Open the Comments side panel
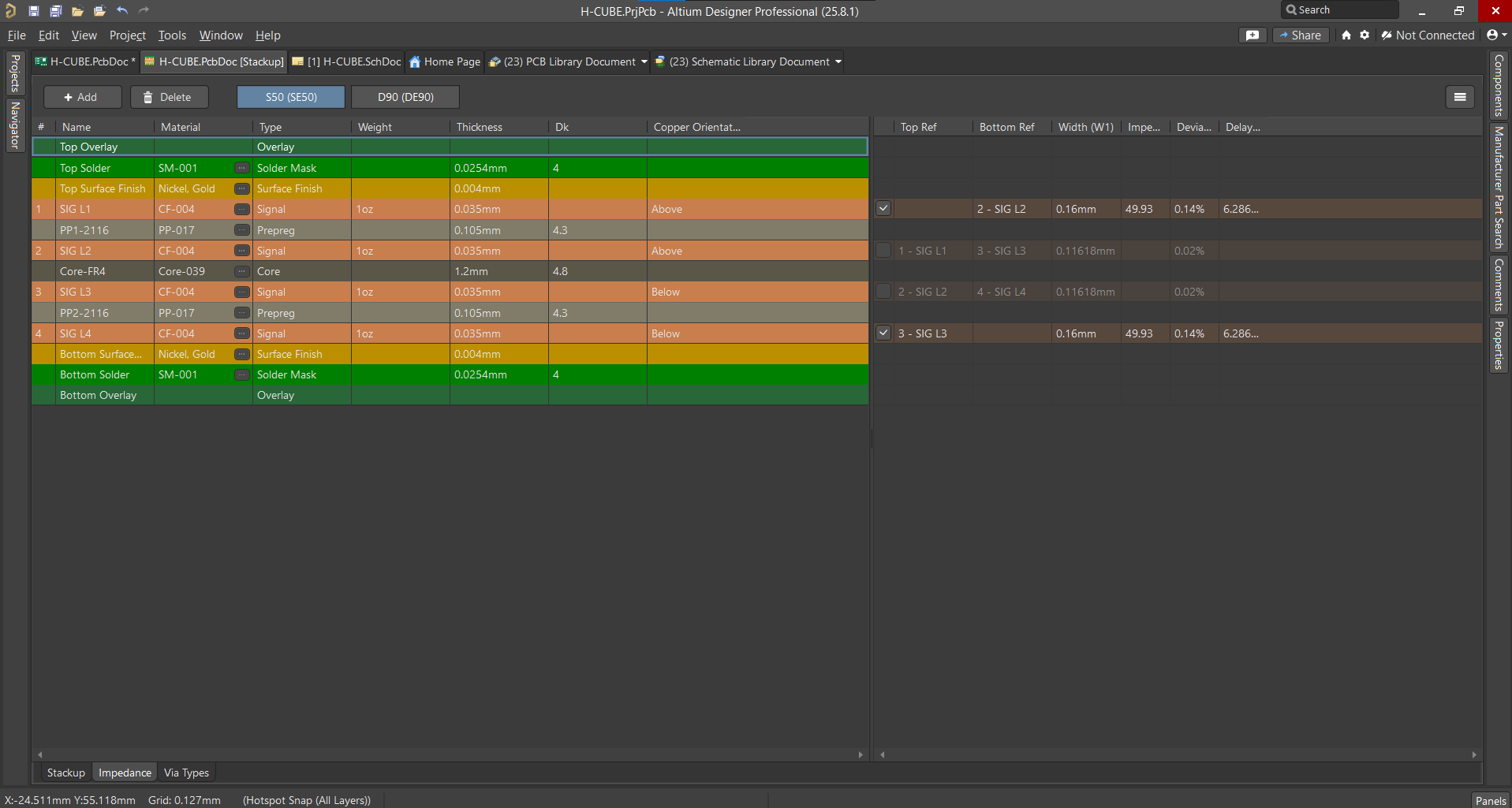 click(1498, 285)
